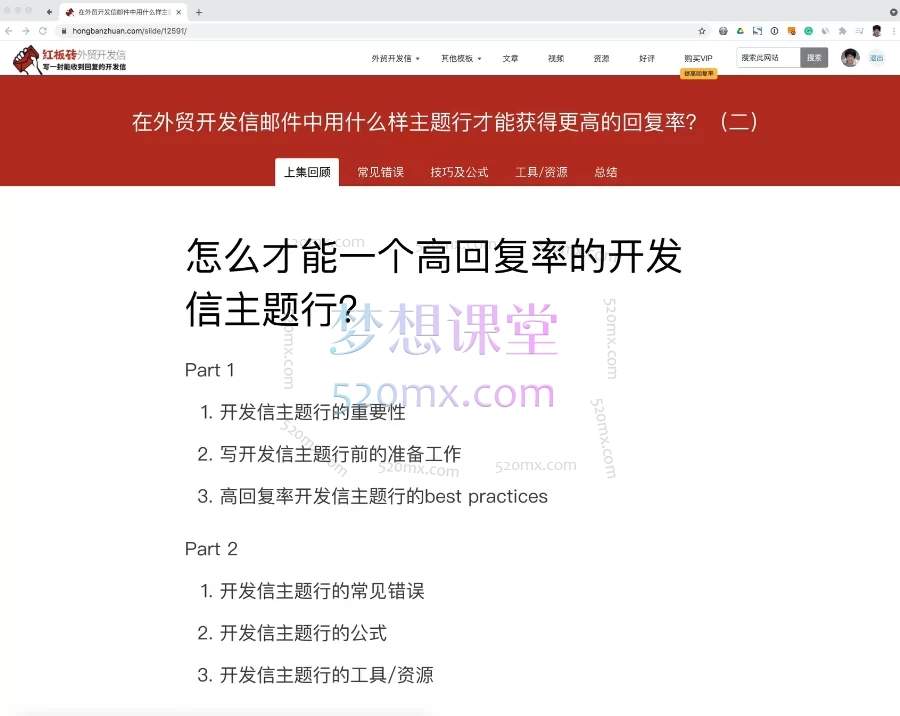Click the circled info extension icon
This screenshot has width=900, height=716.
[x=776, y=31]
